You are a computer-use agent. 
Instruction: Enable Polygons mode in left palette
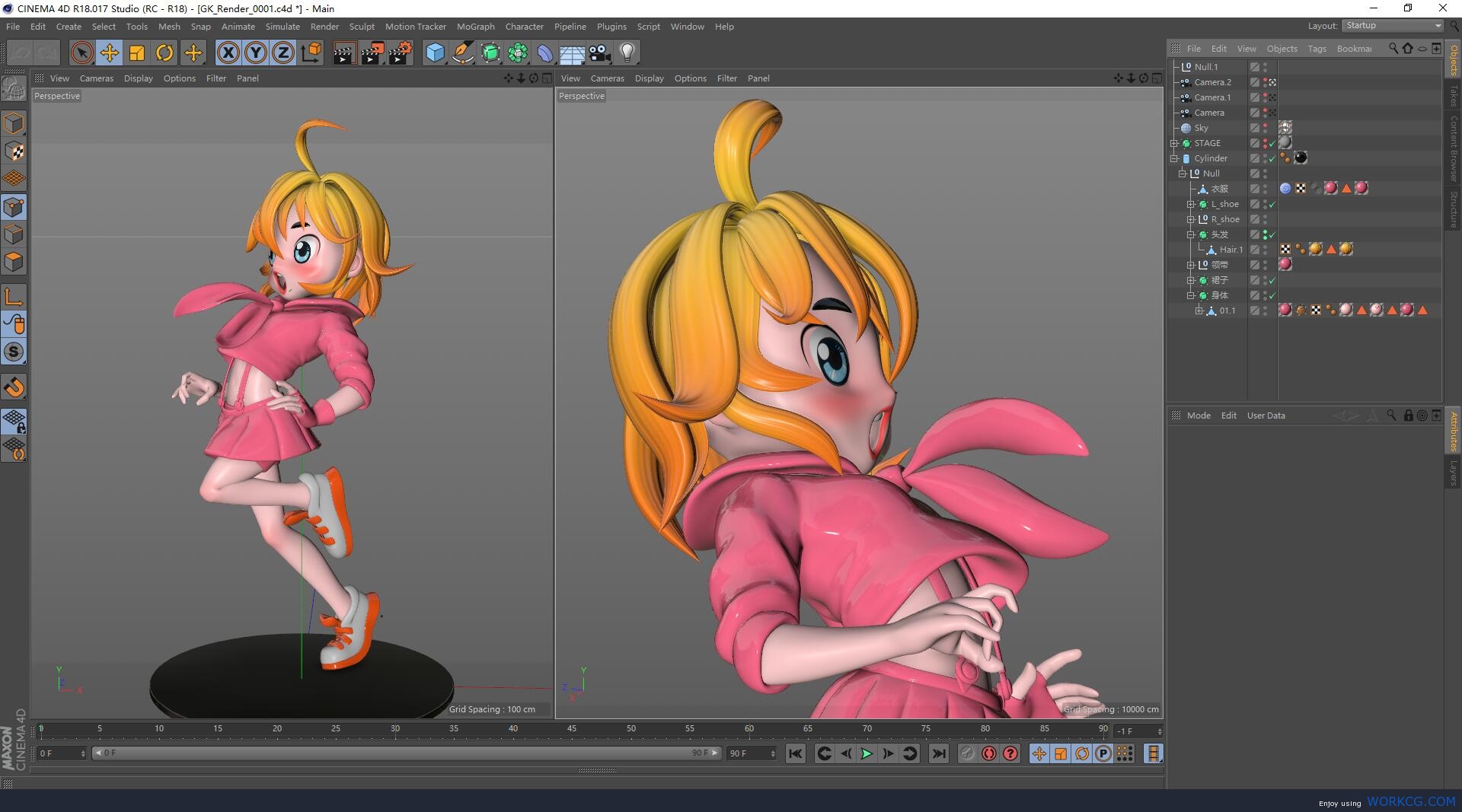point(14,263)
